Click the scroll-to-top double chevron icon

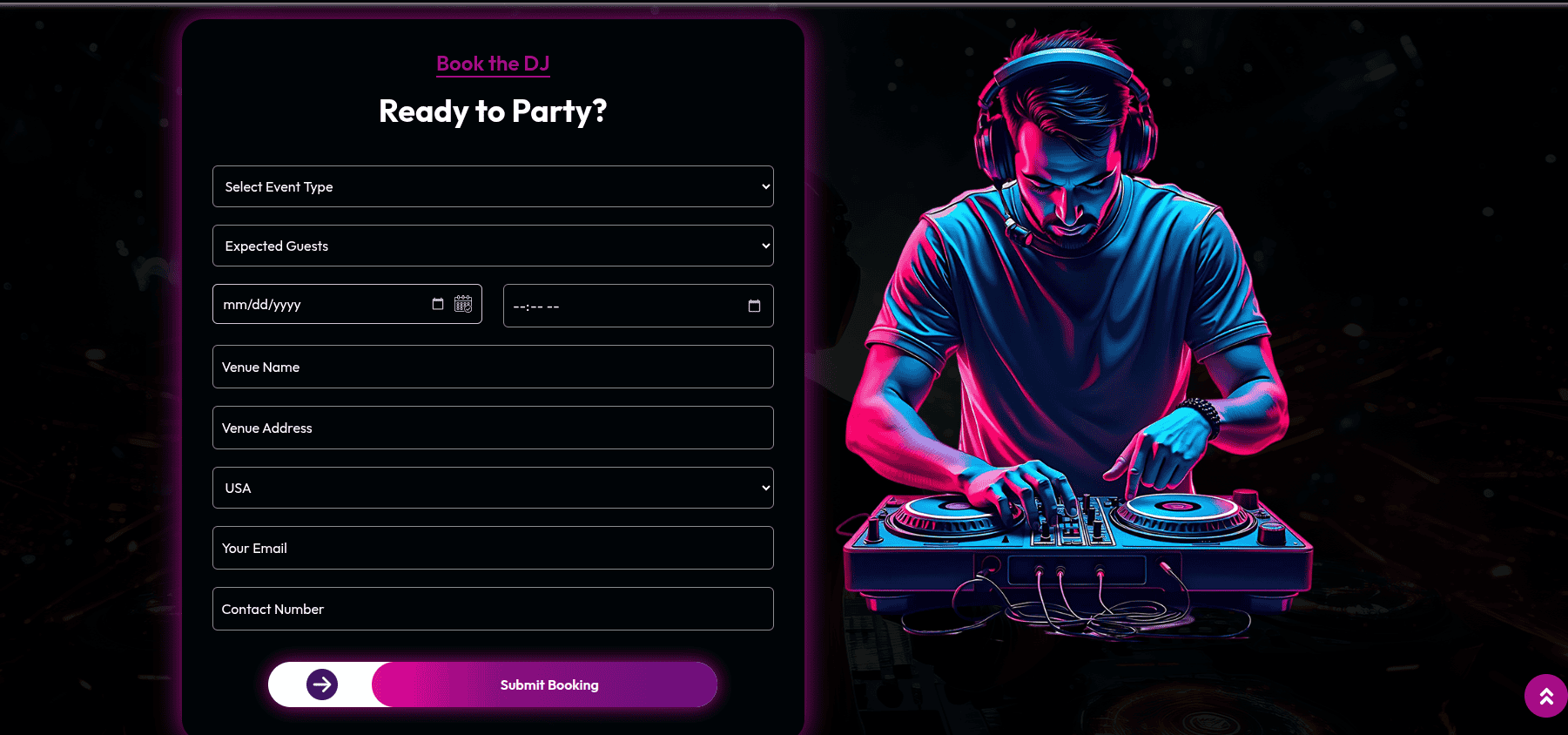click(1546, 696)
